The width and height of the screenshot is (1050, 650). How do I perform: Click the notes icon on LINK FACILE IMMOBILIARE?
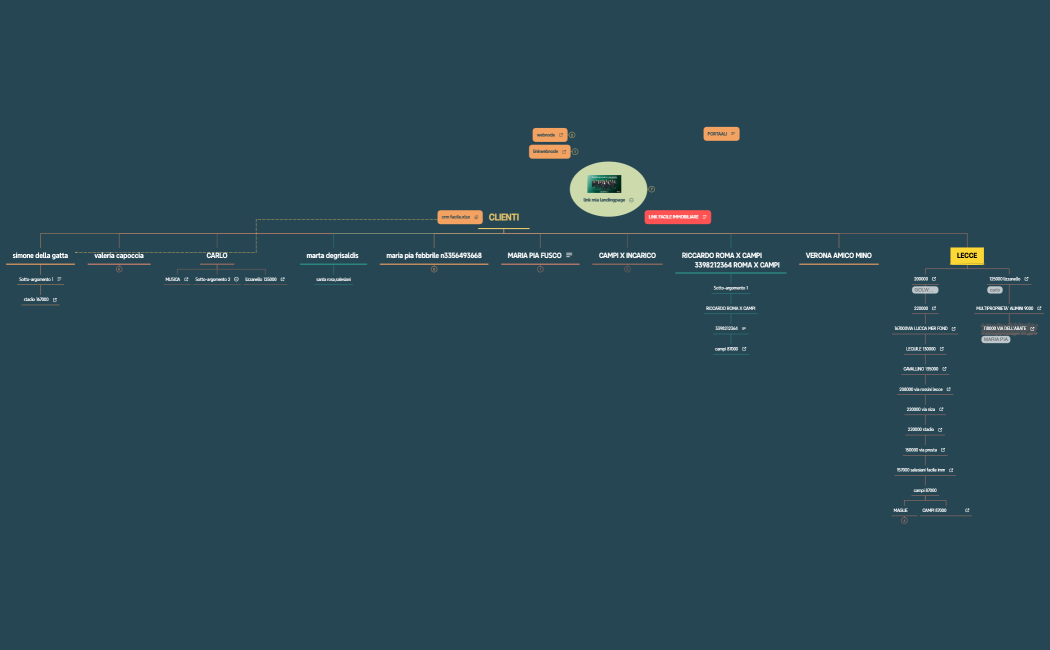pyautogui.click(x=705, y=217)
